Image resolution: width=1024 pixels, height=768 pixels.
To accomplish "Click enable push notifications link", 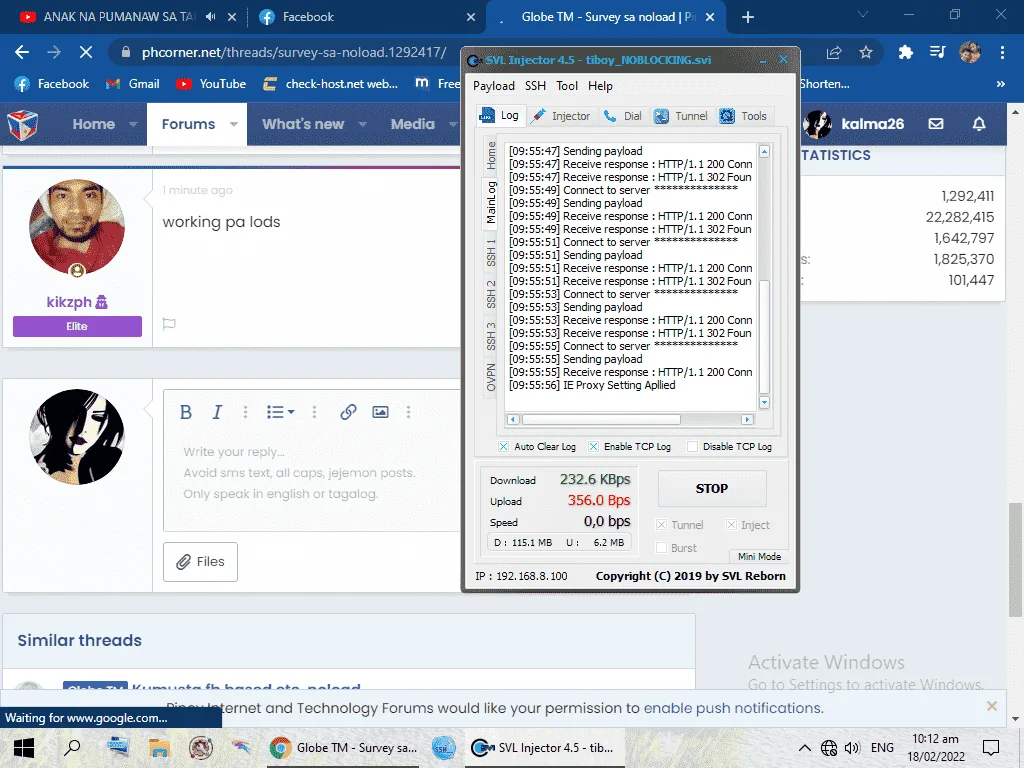I will [x=733, y=708].
